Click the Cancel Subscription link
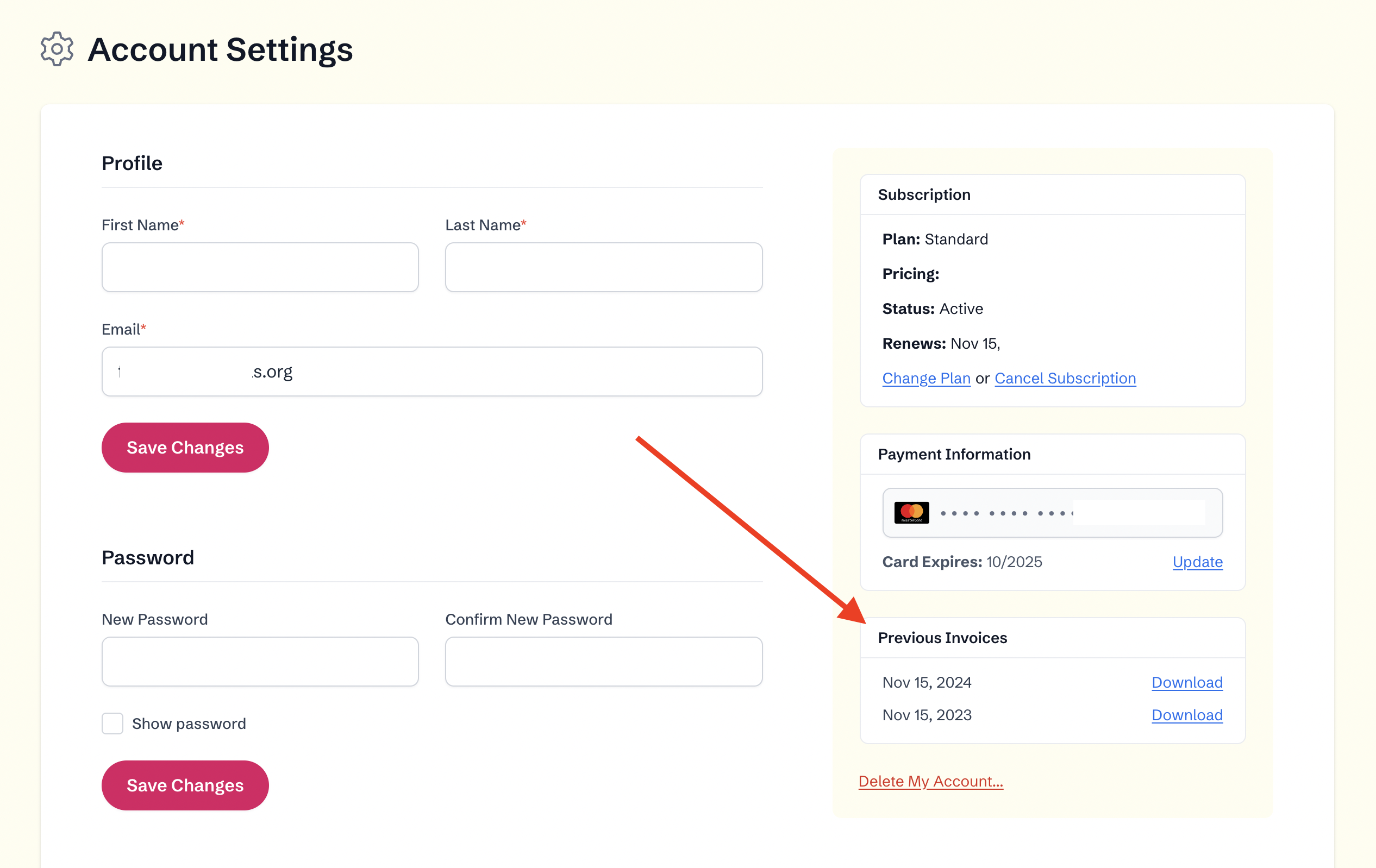Image resolution: width=1376 pixels, height=868 pixels. (x=1065, y=379)
